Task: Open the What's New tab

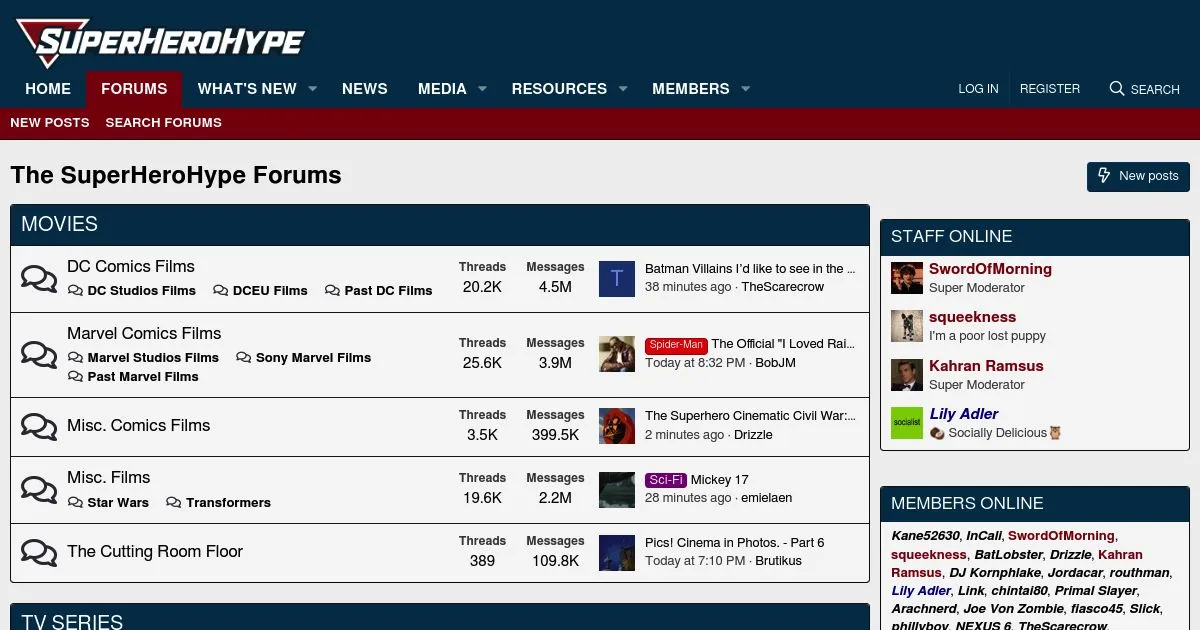Action: click(247, 89)
